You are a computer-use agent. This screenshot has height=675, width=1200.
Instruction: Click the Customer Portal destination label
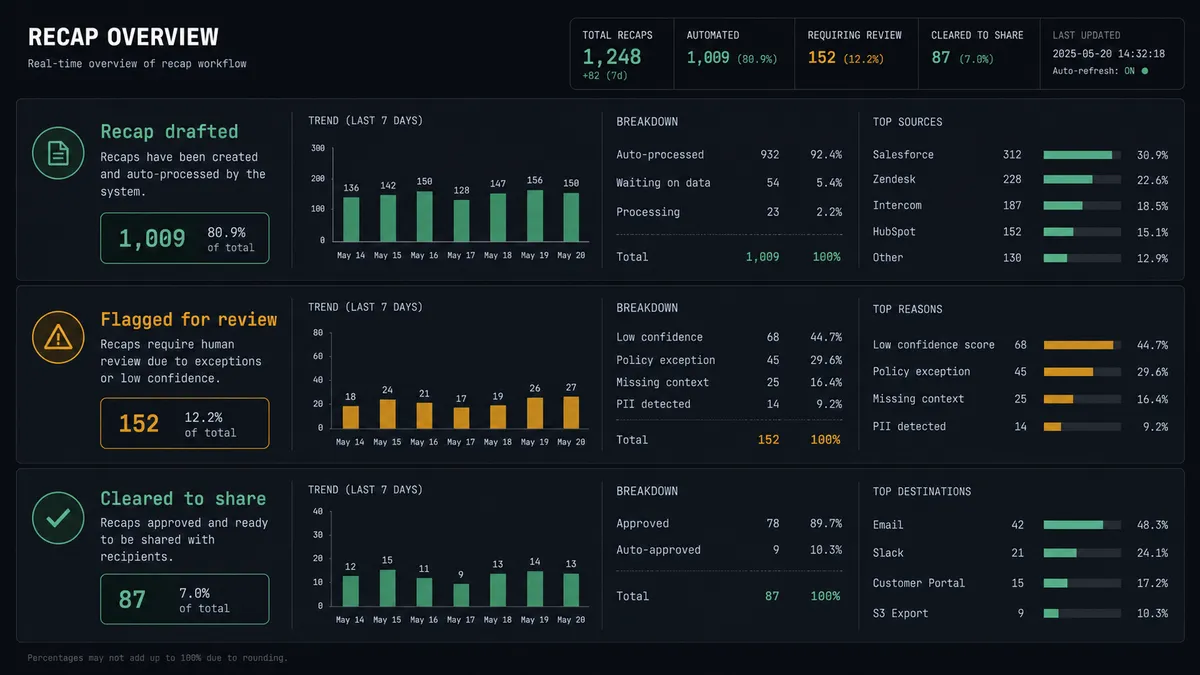pos(919,583)
